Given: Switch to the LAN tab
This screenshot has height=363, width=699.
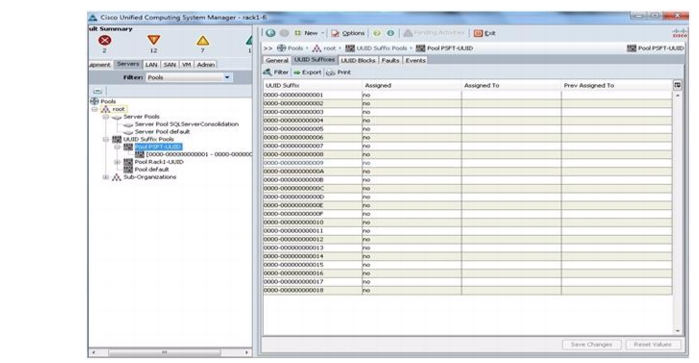Looking at the screenshot, I should coord(151,65).
